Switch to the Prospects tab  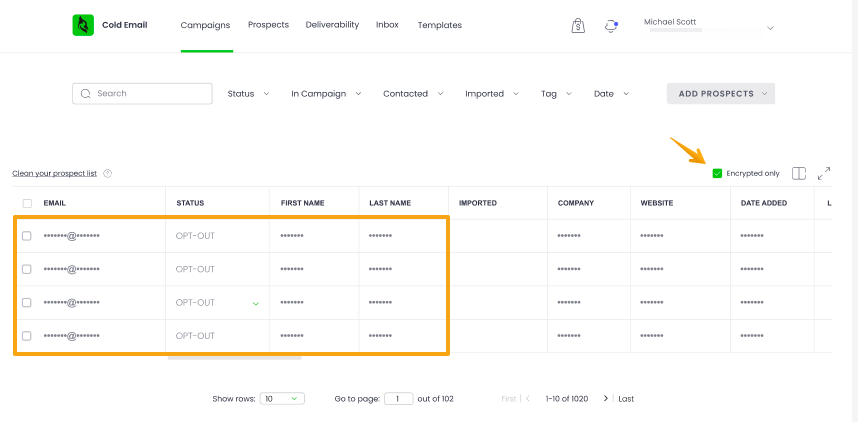click(268, 25)
